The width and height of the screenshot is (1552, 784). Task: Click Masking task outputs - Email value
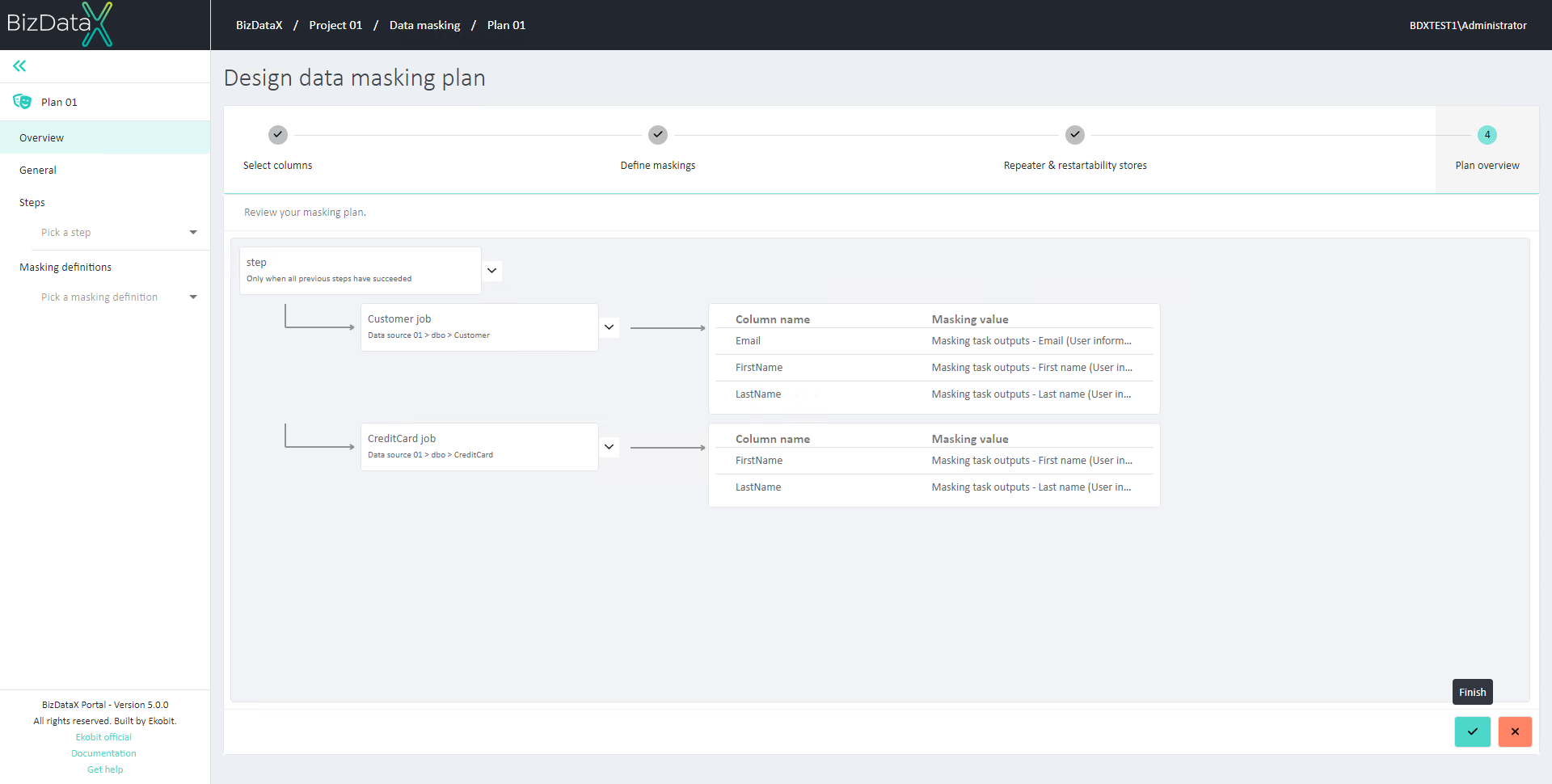[1031, 341]
